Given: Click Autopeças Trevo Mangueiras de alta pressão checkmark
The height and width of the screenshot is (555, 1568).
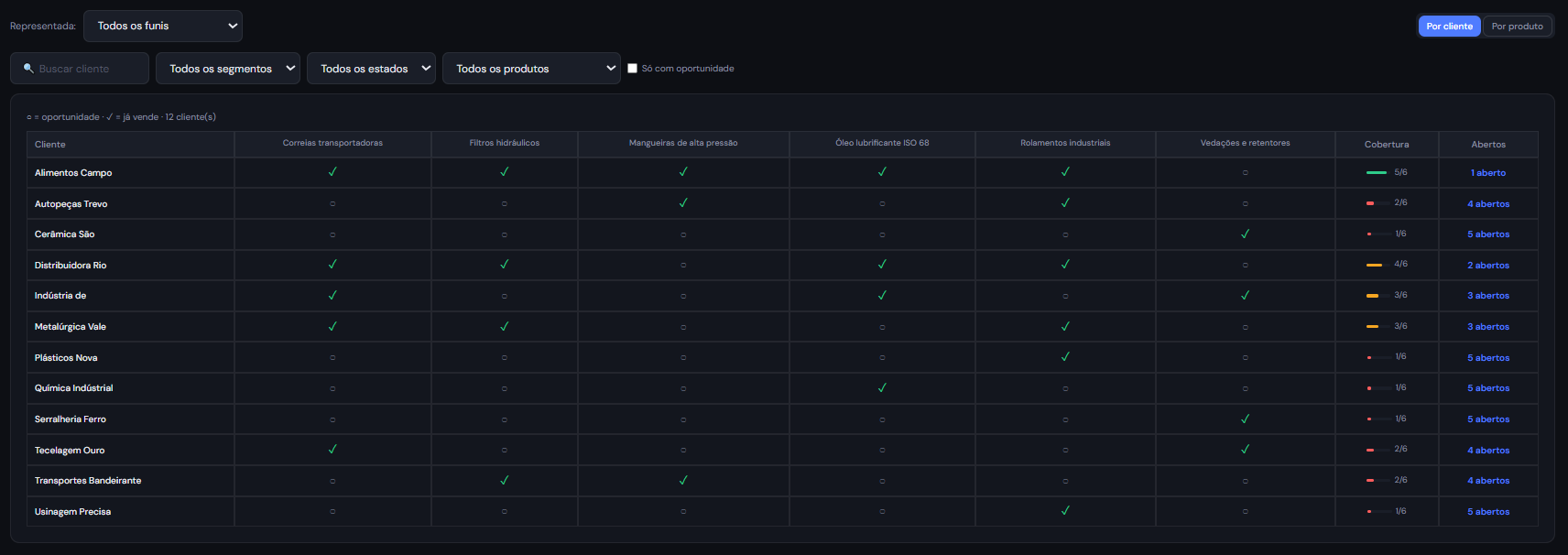Looking at the screenshot, I should (683, 202).
